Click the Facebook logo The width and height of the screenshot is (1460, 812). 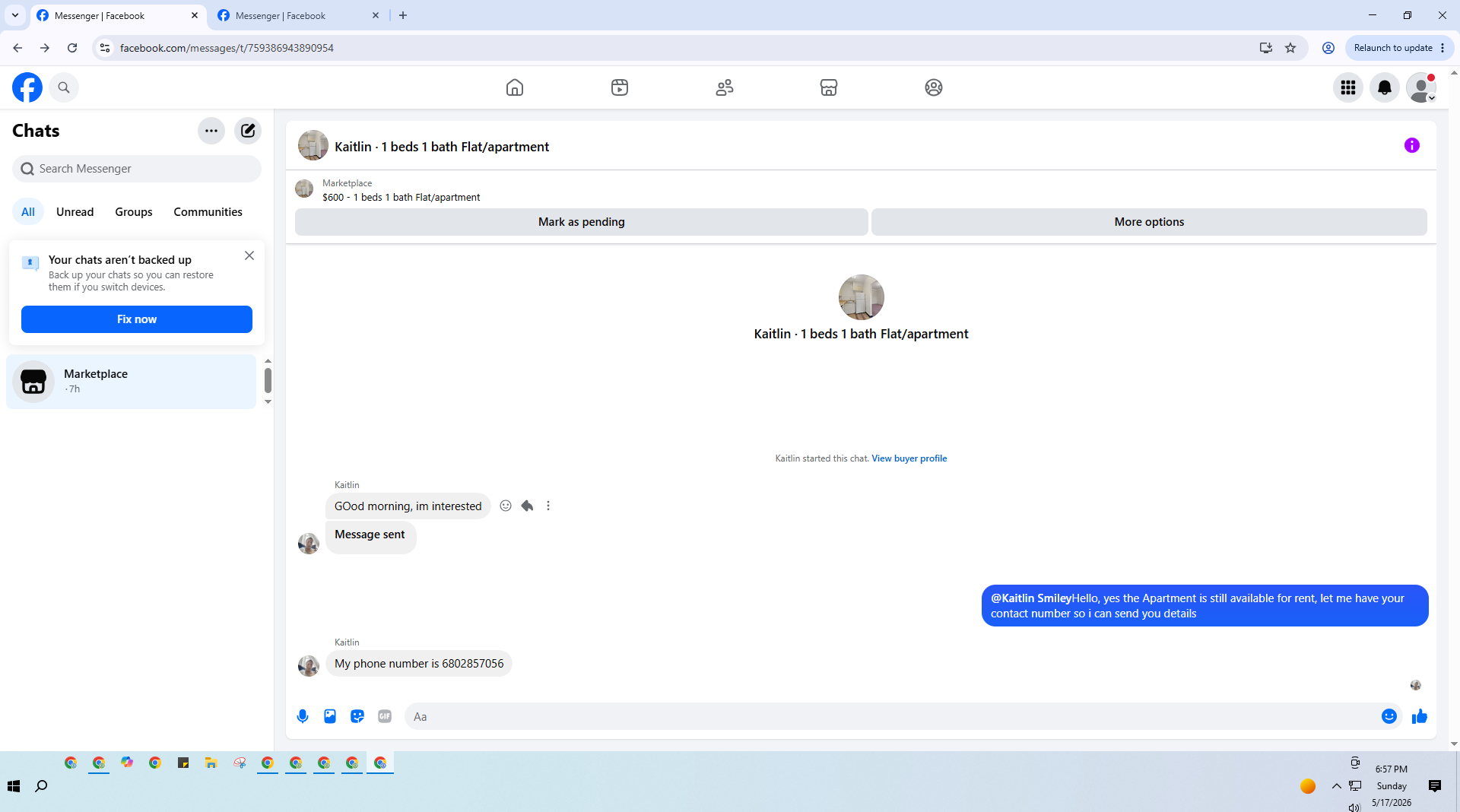pos(27,87)
